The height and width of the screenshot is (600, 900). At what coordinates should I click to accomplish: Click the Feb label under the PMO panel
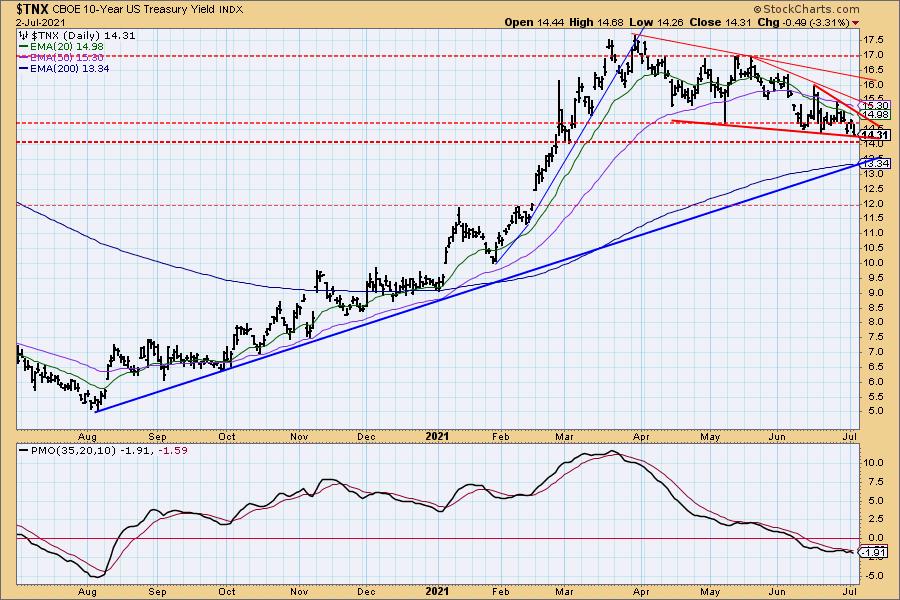(501, 591)
